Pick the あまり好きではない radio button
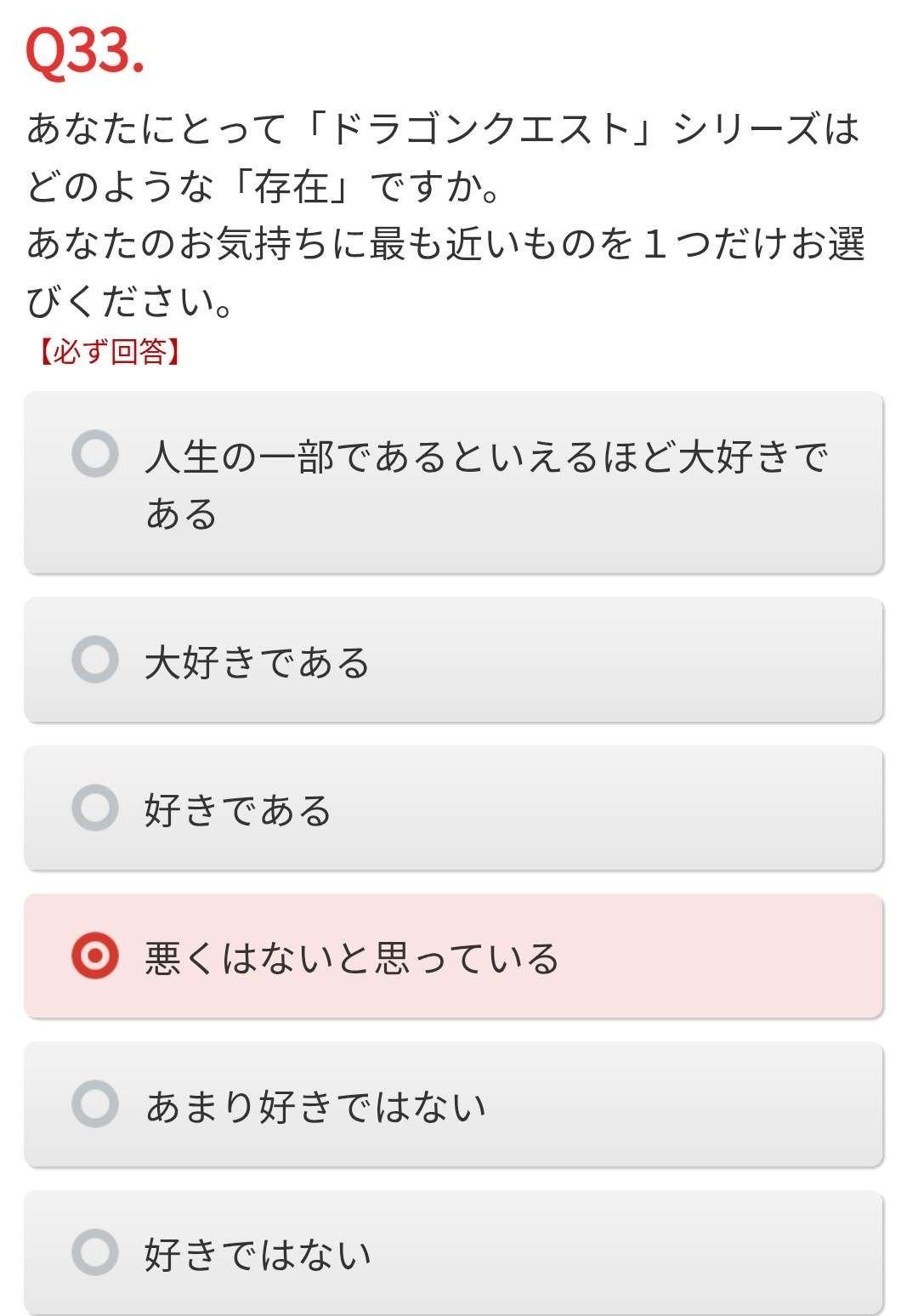Viewport: 918px width, 1316px height. pos(95,1103)
